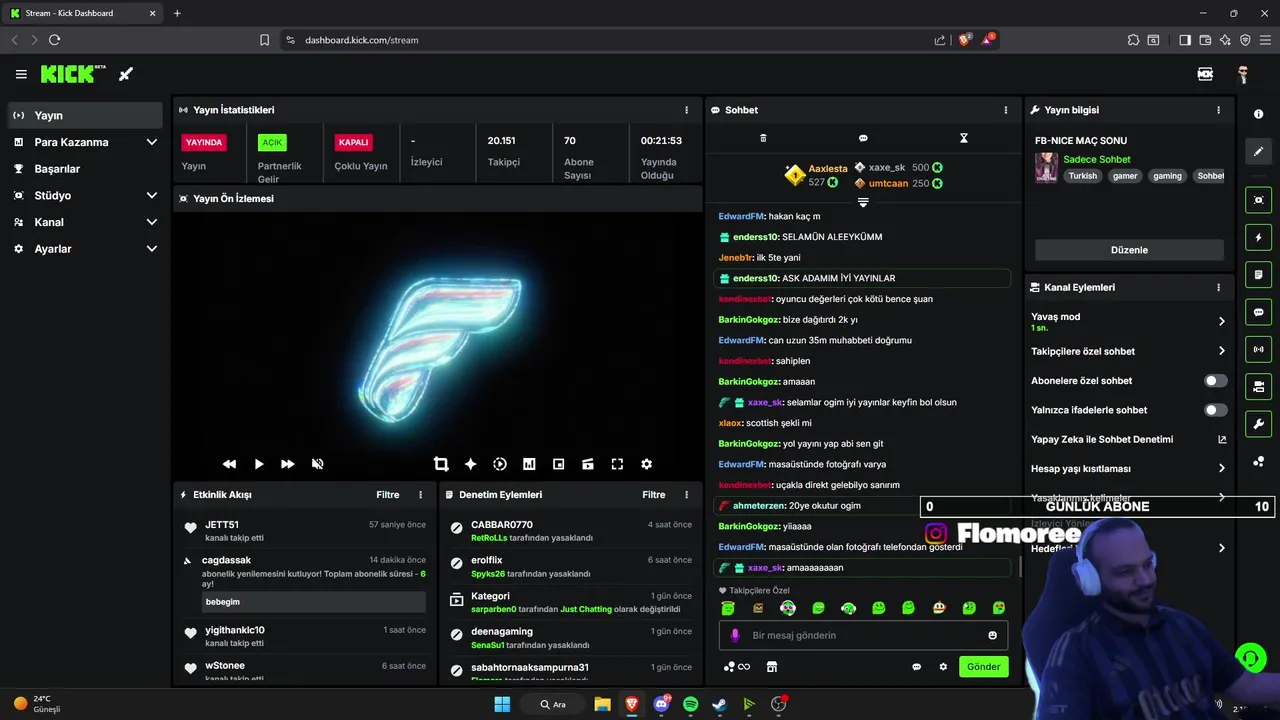Click the speech bubble icon at top of chat
The height and width of the screenshot is (720, 1280).
(863, 138)
